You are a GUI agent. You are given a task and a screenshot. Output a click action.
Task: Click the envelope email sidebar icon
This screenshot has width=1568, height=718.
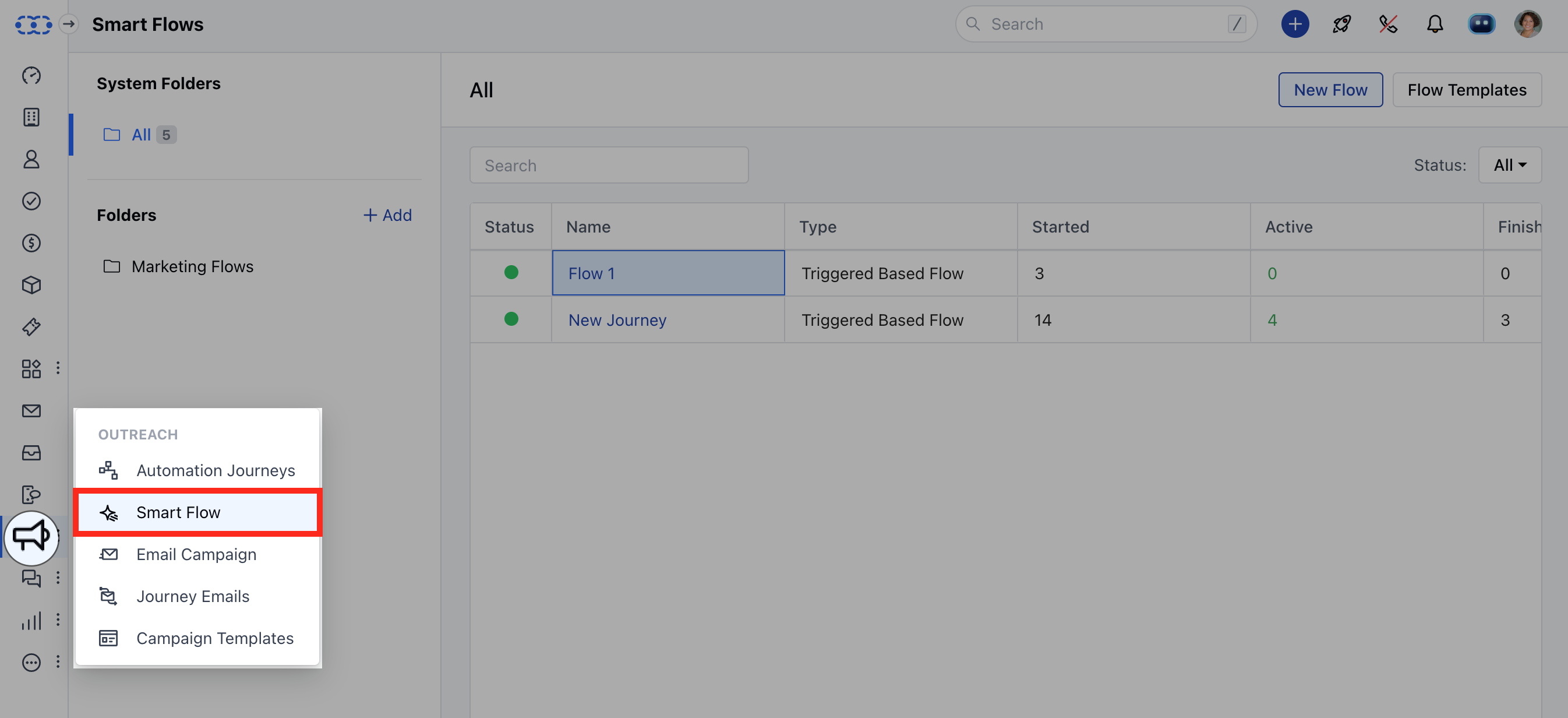coord(31,410)
